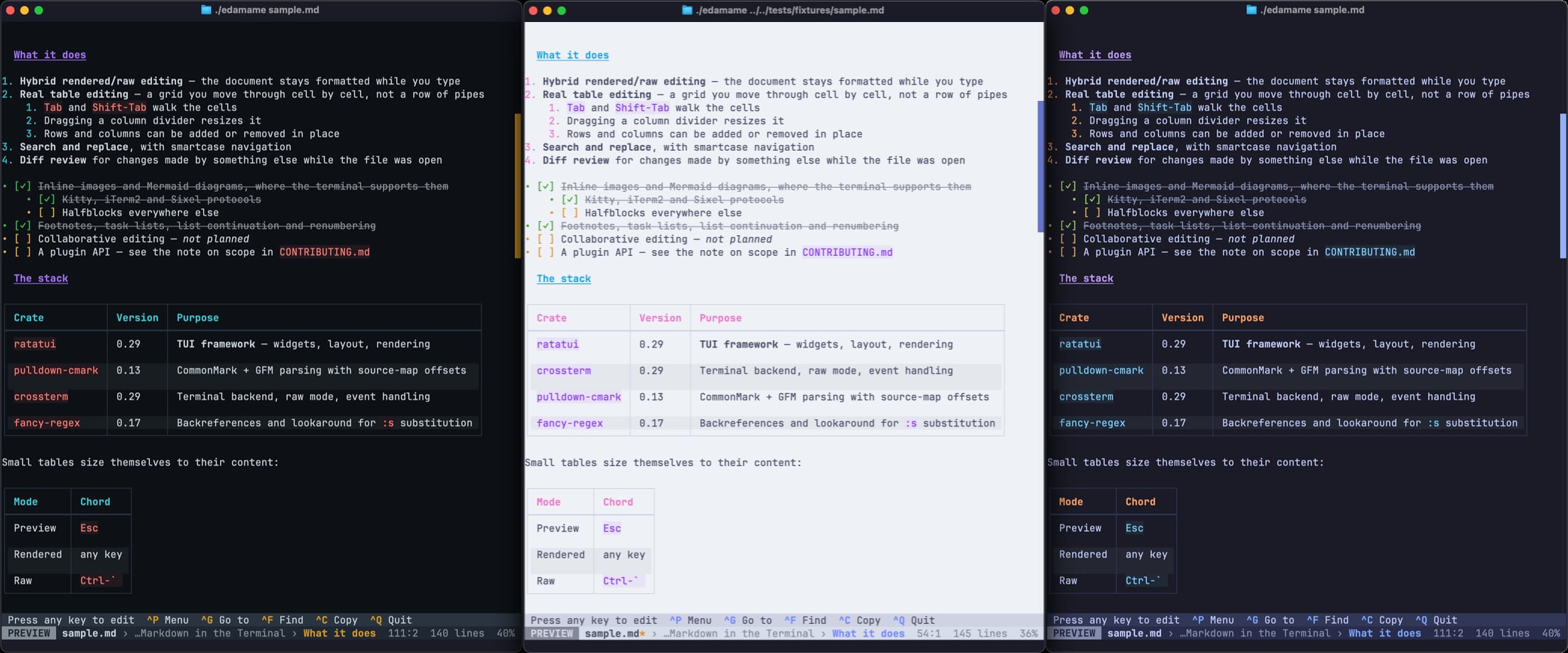Click 'The stack' heading in left window
The width and height of the screenshot is (1568, 653).
tap(41, 278)
